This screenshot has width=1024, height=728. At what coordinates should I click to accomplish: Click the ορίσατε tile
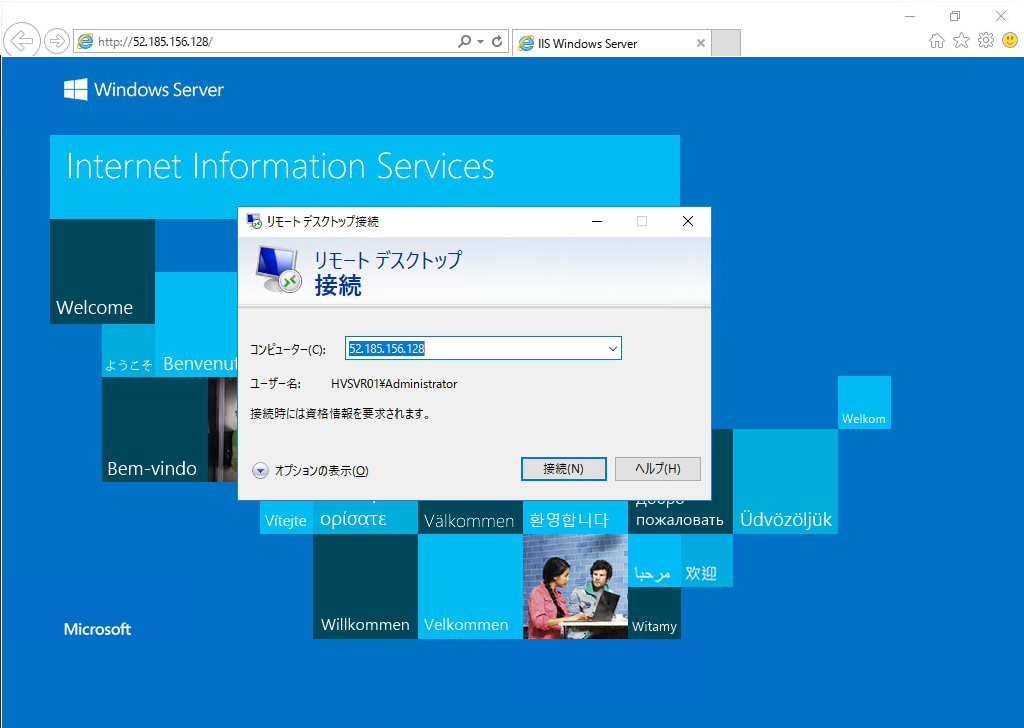365,518
